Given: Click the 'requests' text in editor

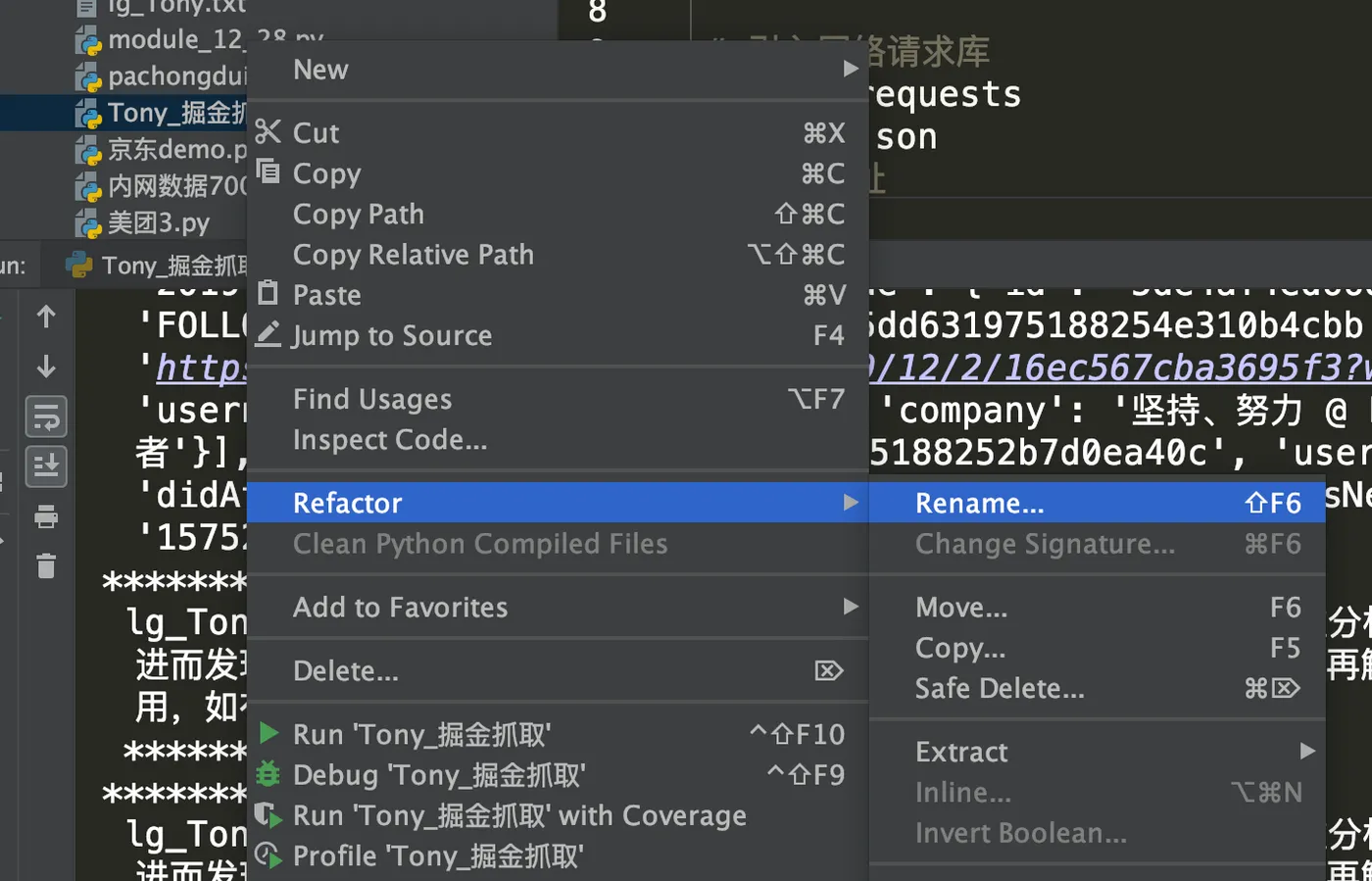Looking at the screenshot, I should click(946, 94).
